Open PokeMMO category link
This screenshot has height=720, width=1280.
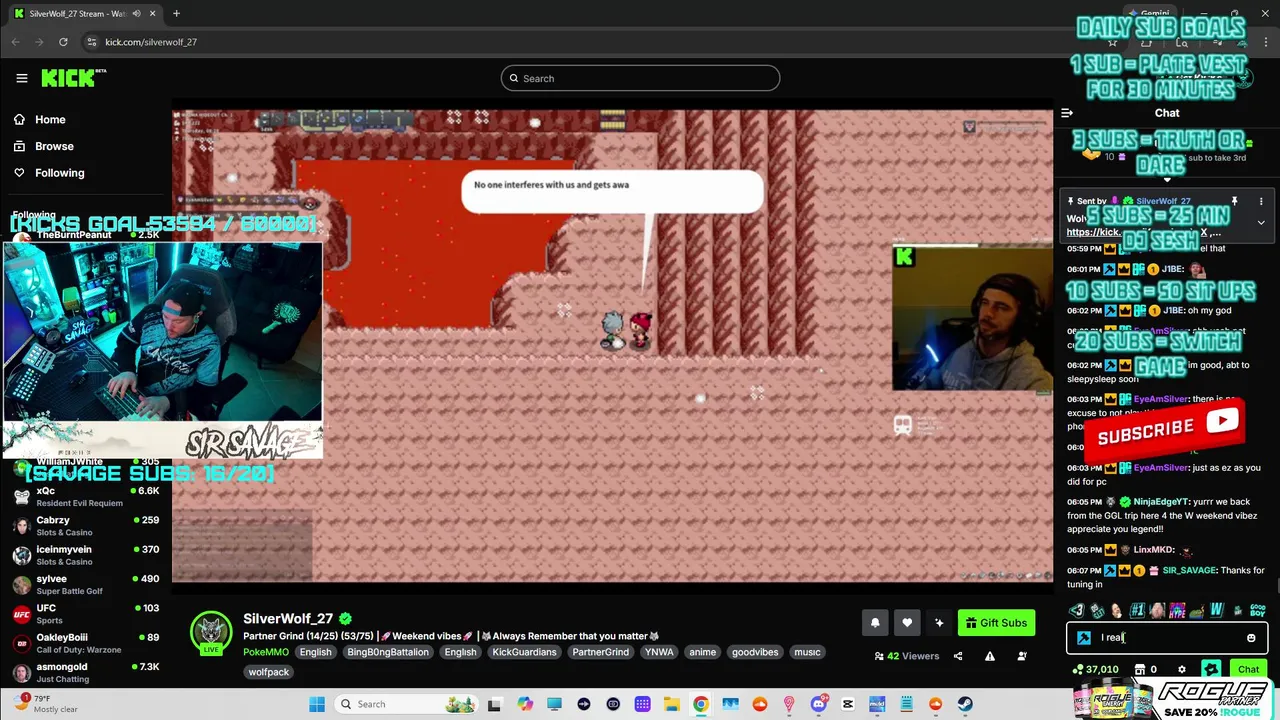tap(266, 652)
